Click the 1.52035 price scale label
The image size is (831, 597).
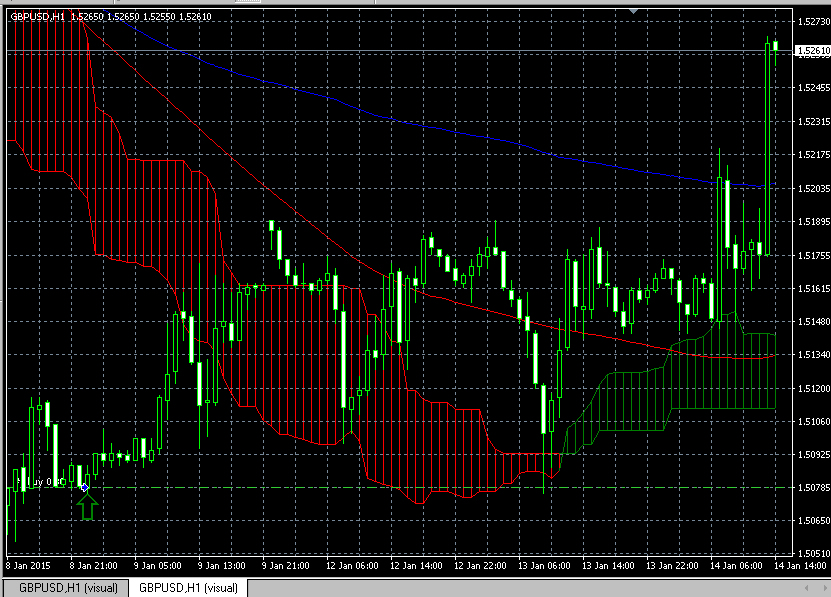pos(814,188)
